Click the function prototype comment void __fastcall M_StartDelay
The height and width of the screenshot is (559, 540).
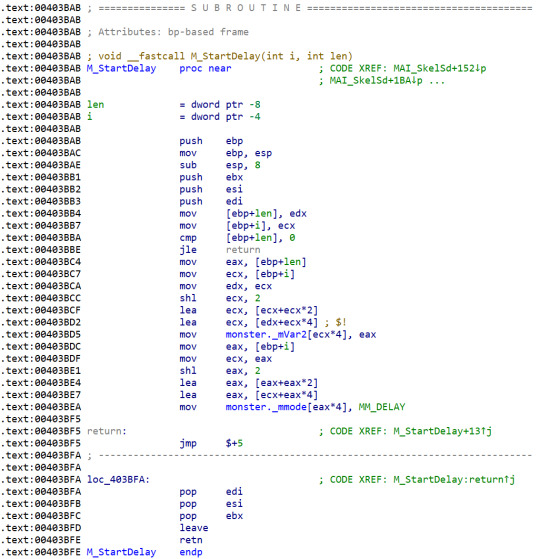(220, 56)
